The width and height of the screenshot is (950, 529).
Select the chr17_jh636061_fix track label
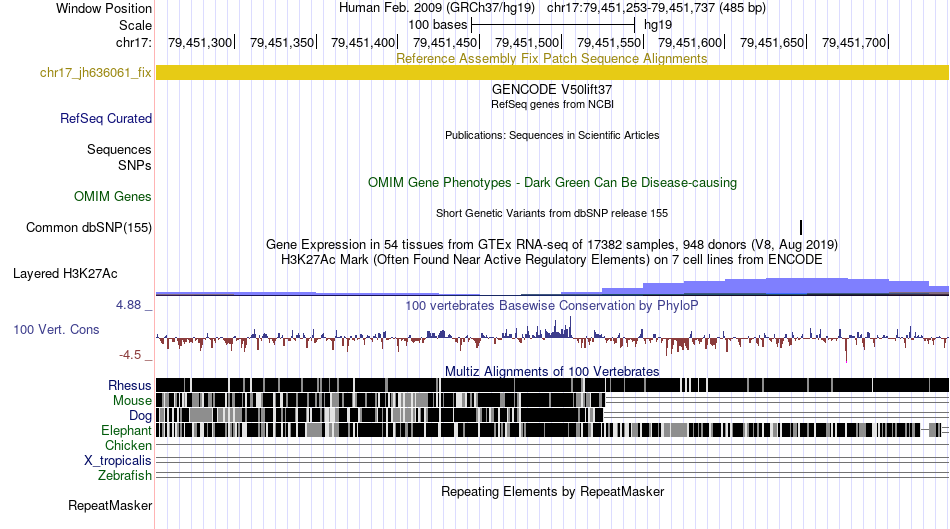[95, 73]
